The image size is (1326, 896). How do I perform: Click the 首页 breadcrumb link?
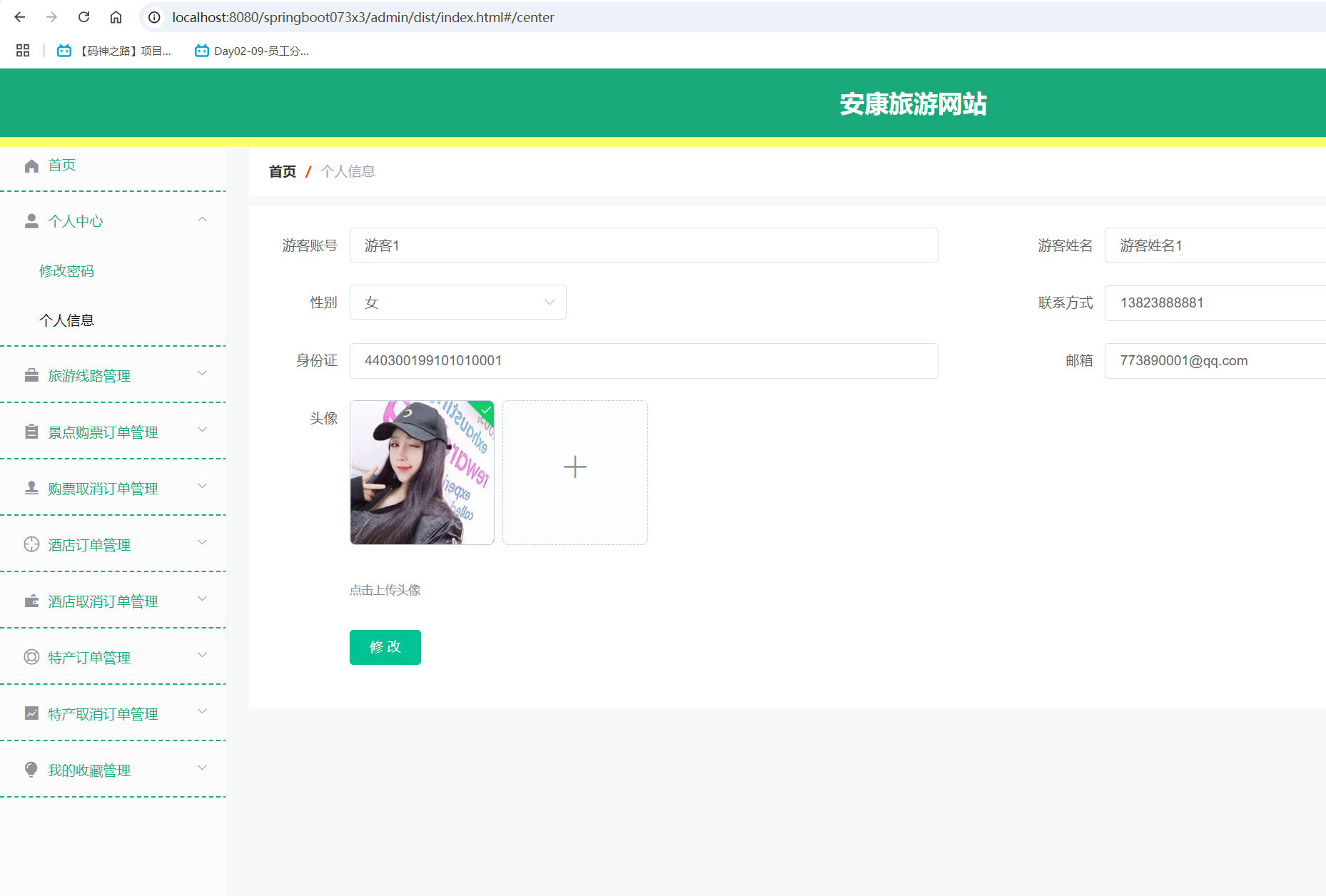[x=282, y=170]
